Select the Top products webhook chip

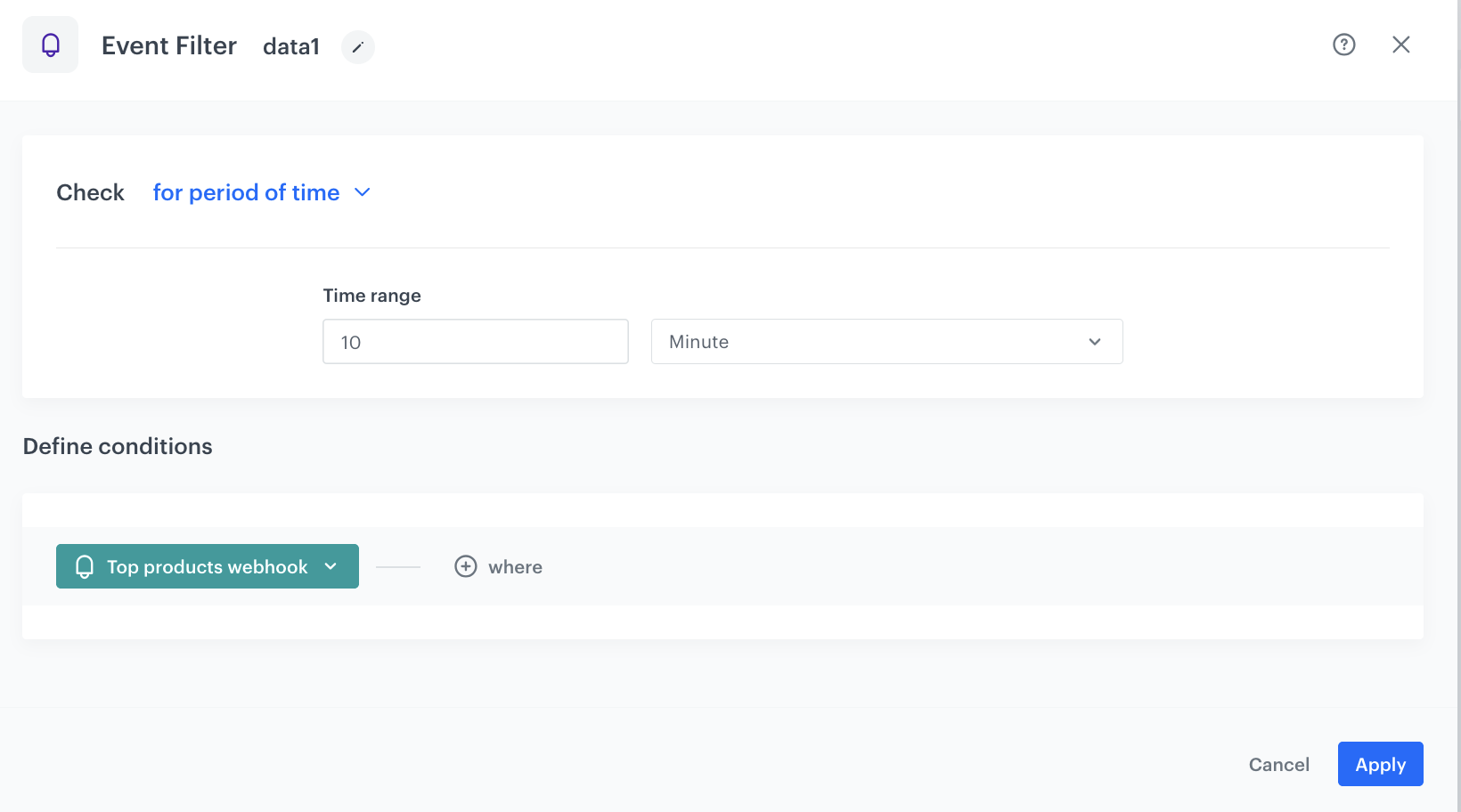(207, 566)
